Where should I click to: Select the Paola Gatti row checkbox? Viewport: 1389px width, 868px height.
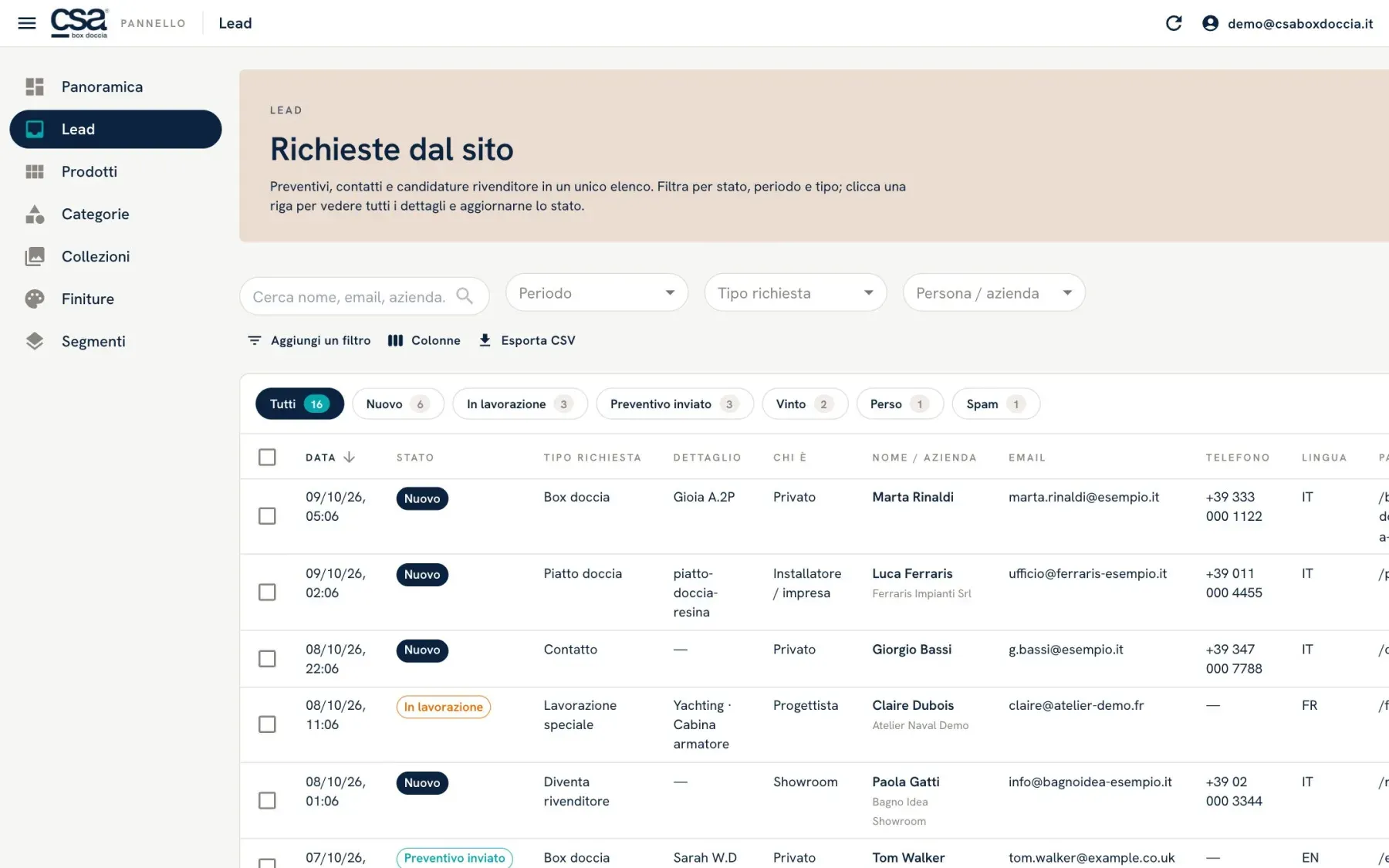pyautogui.click(x=267, y=800)
